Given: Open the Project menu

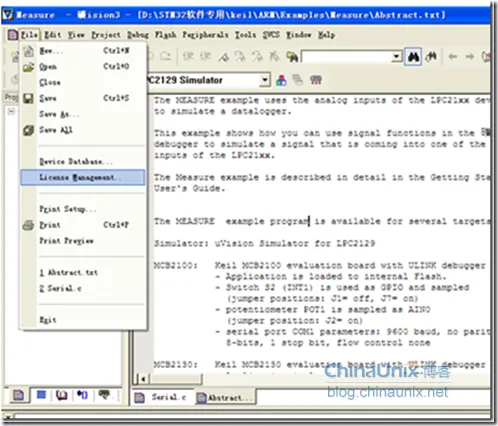Looking at the screenshot, I should click(x=106, y=35).
